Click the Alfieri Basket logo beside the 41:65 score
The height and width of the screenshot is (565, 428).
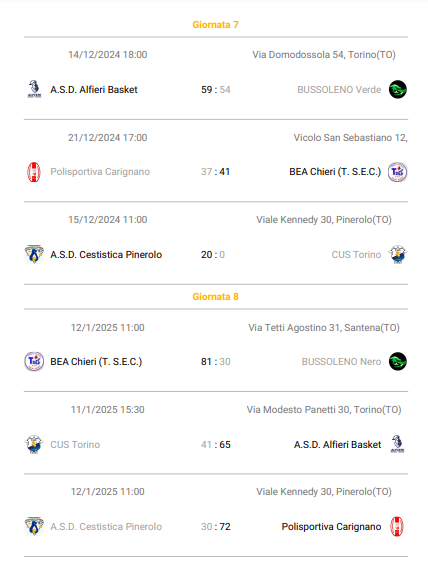tap(397, 444)
